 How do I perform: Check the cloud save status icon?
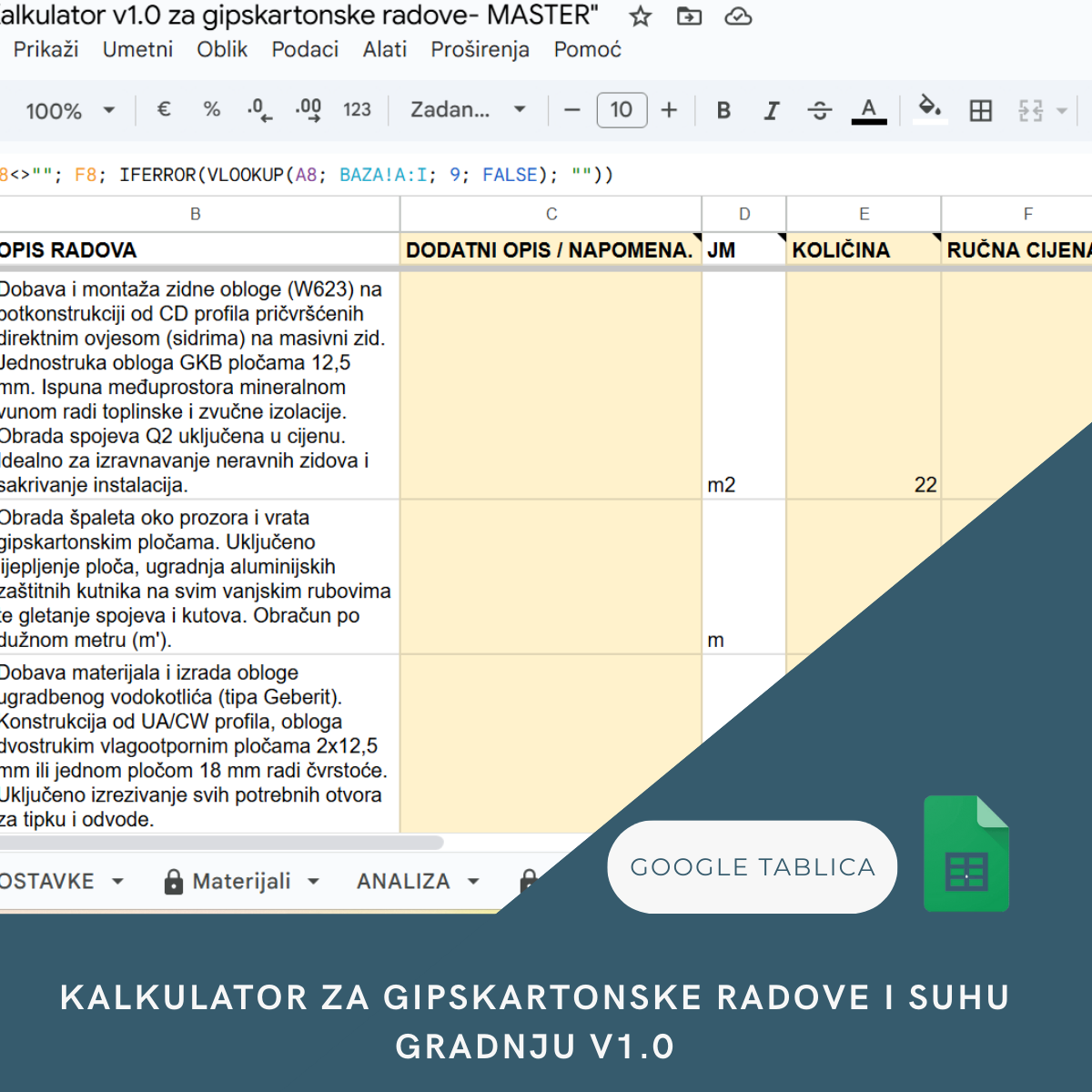coord(738,16)
